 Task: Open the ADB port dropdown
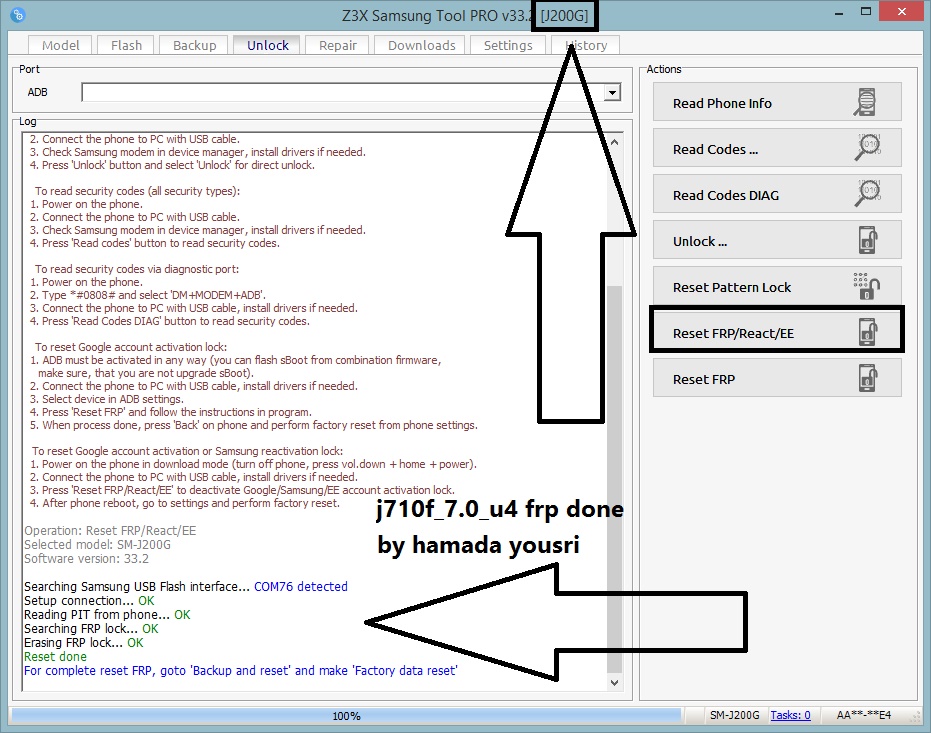click(612, 93)
